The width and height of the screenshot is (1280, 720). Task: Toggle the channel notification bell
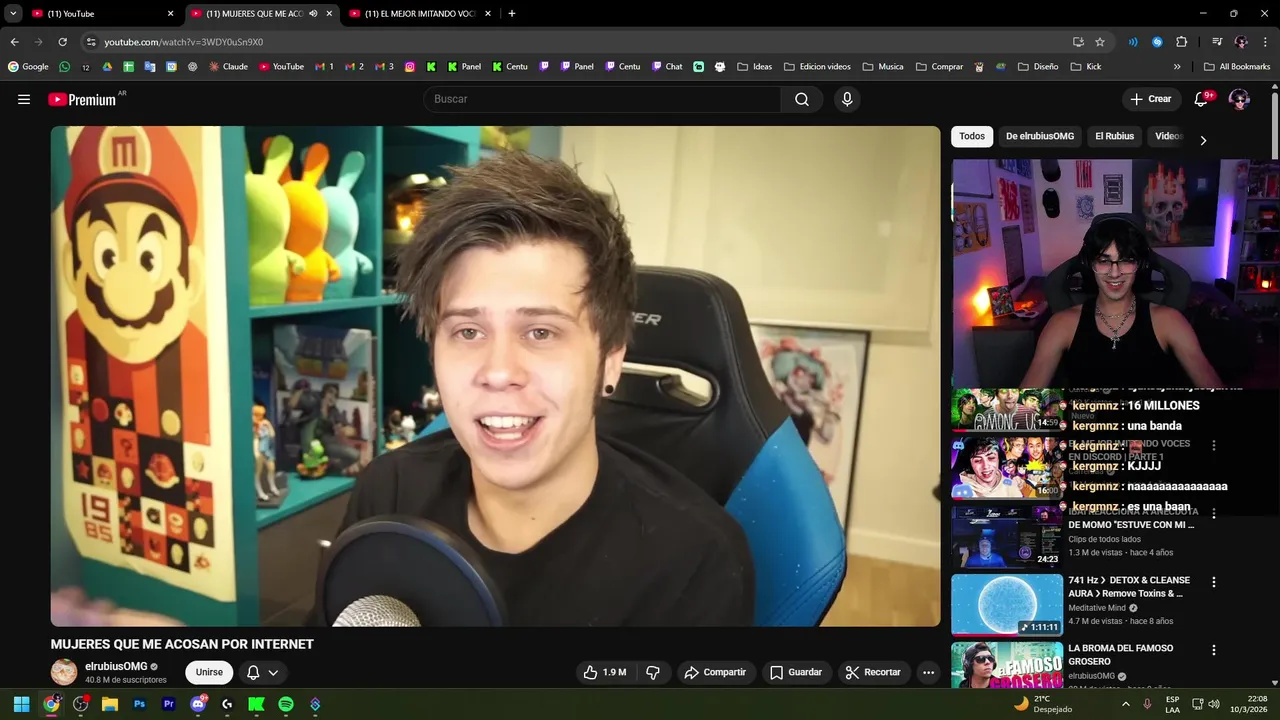262,672
